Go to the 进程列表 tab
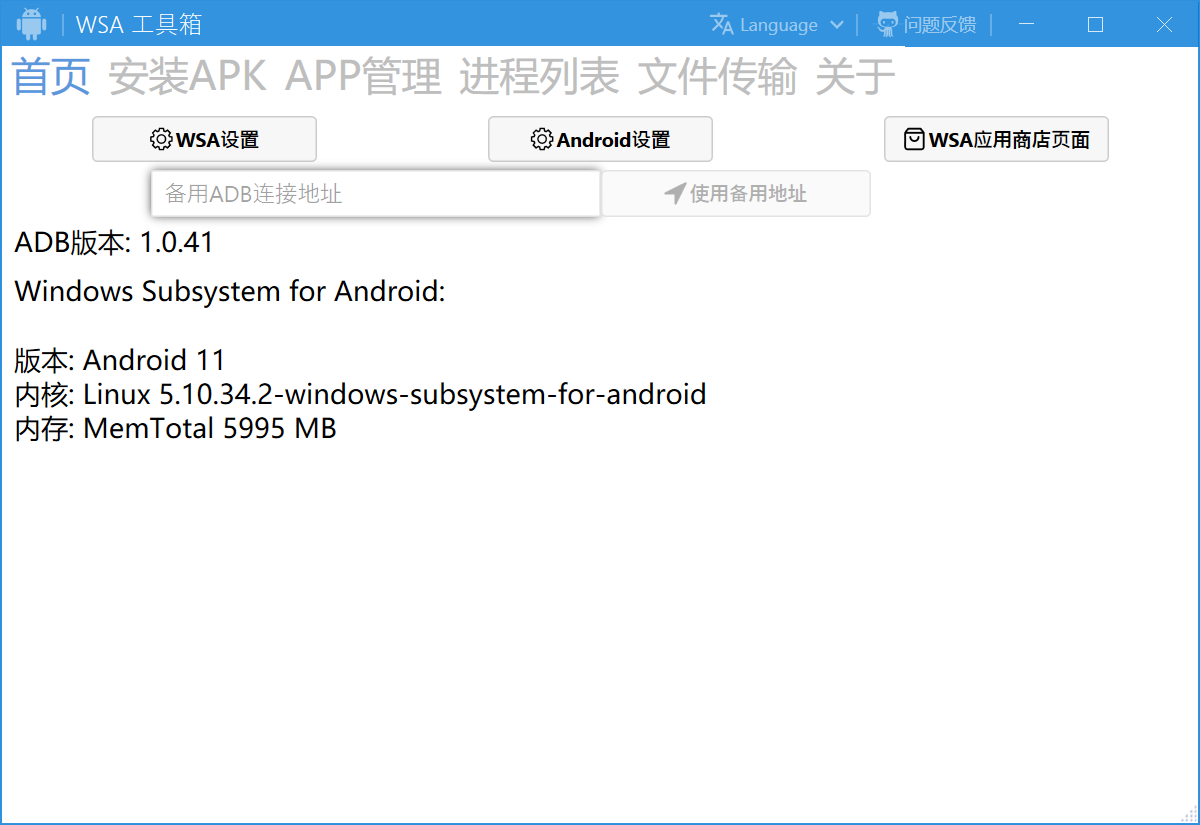 [539, 76]
